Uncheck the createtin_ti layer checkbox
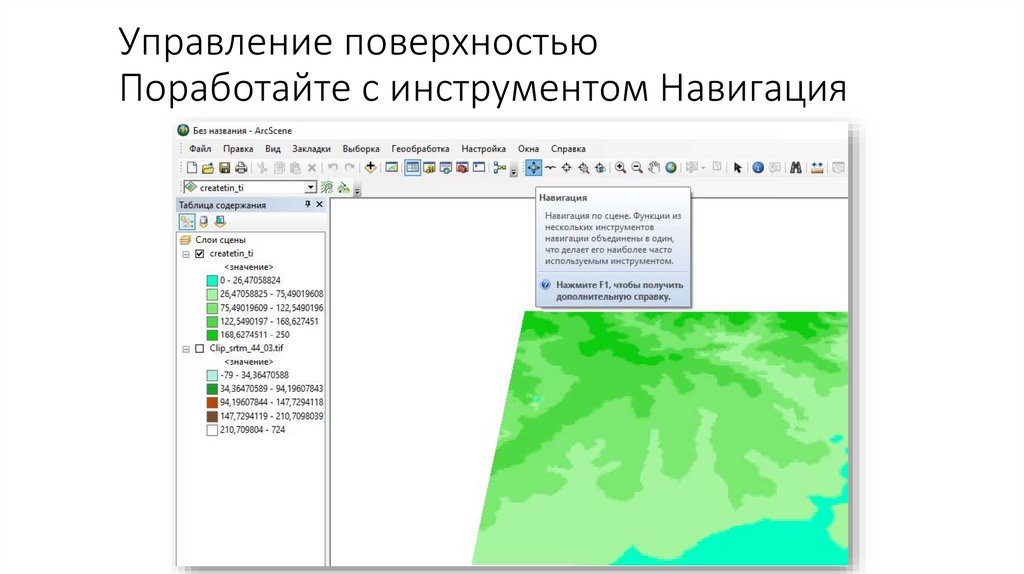The image size is (1024, 574). tap(200, 253)
